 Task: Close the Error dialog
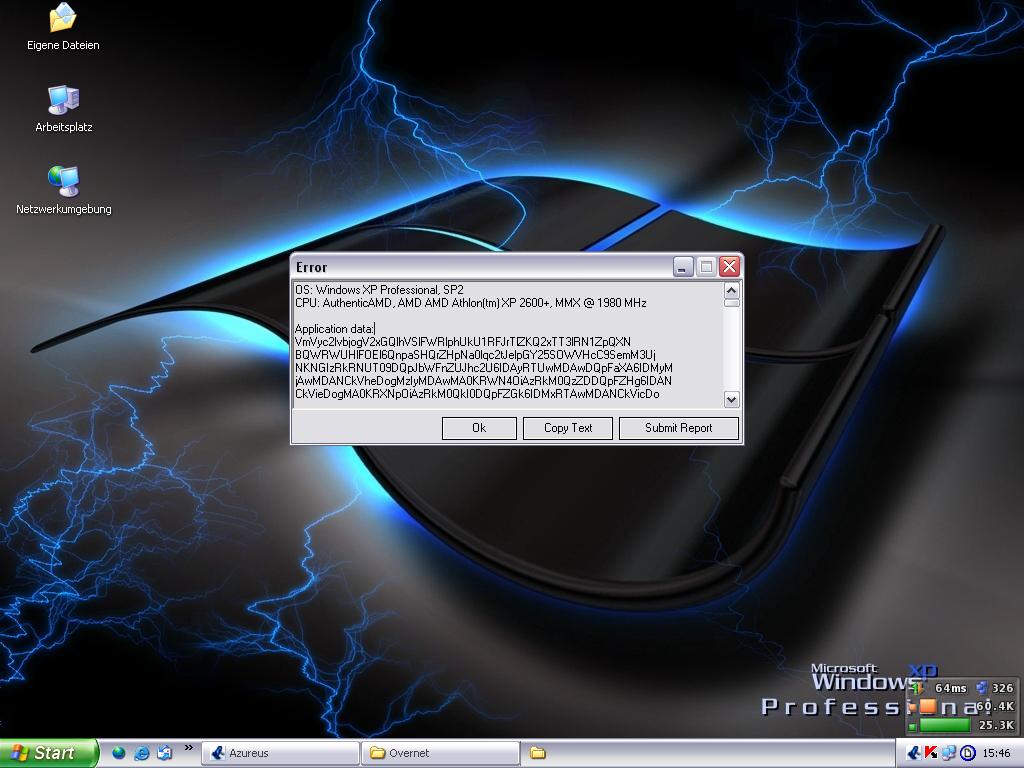pos(729,266)
